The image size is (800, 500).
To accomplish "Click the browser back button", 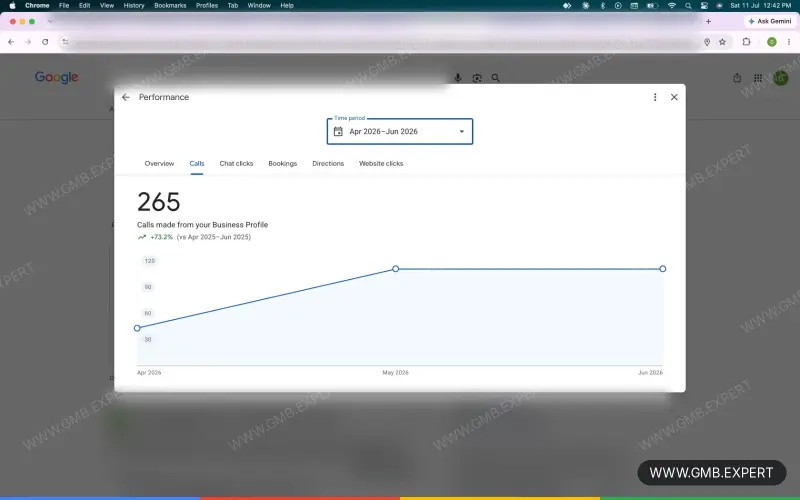I will (x=11, y=42).
